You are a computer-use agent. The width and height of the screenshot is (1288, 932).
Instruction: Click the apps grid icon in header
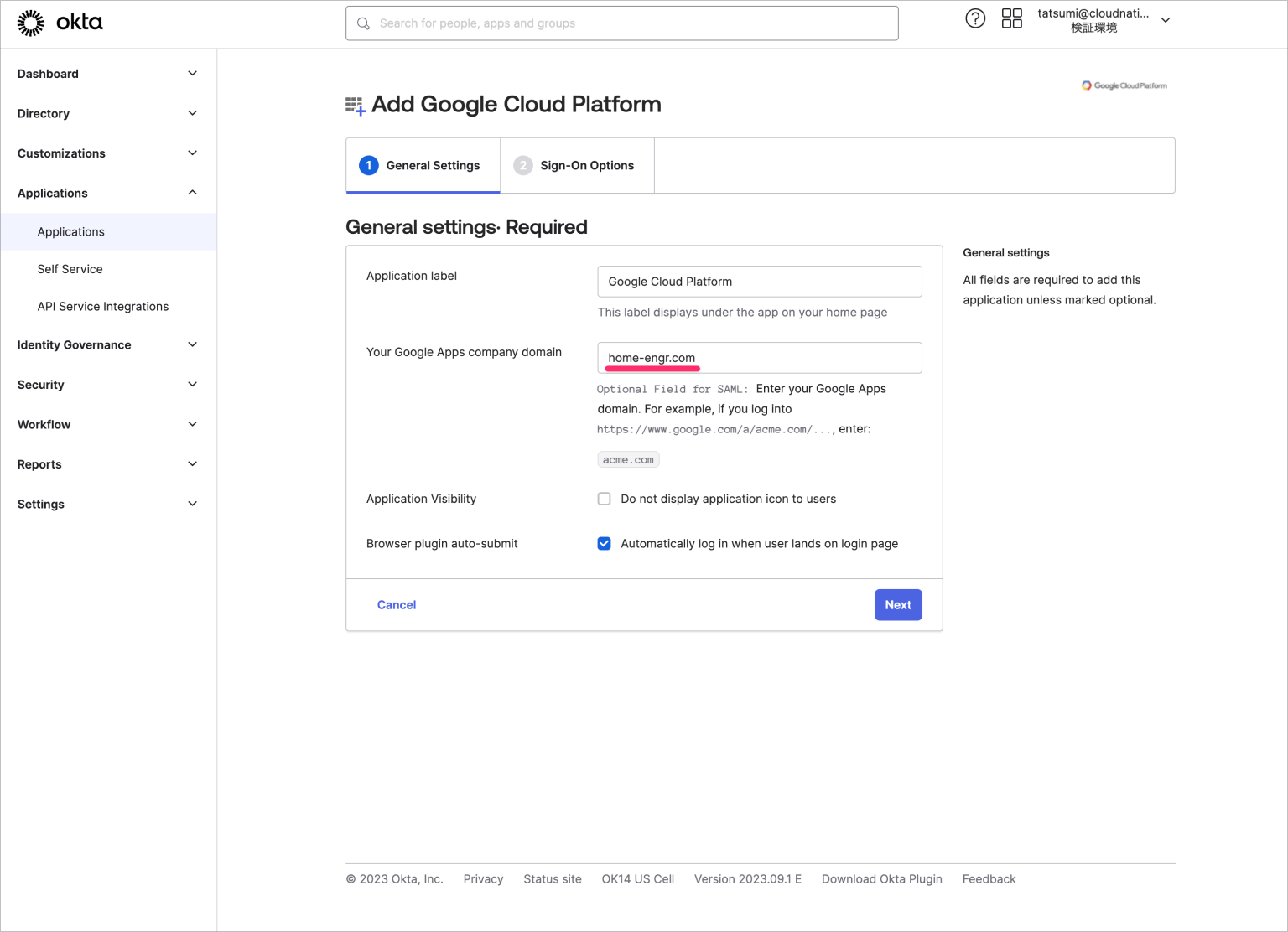[1012, 18]
